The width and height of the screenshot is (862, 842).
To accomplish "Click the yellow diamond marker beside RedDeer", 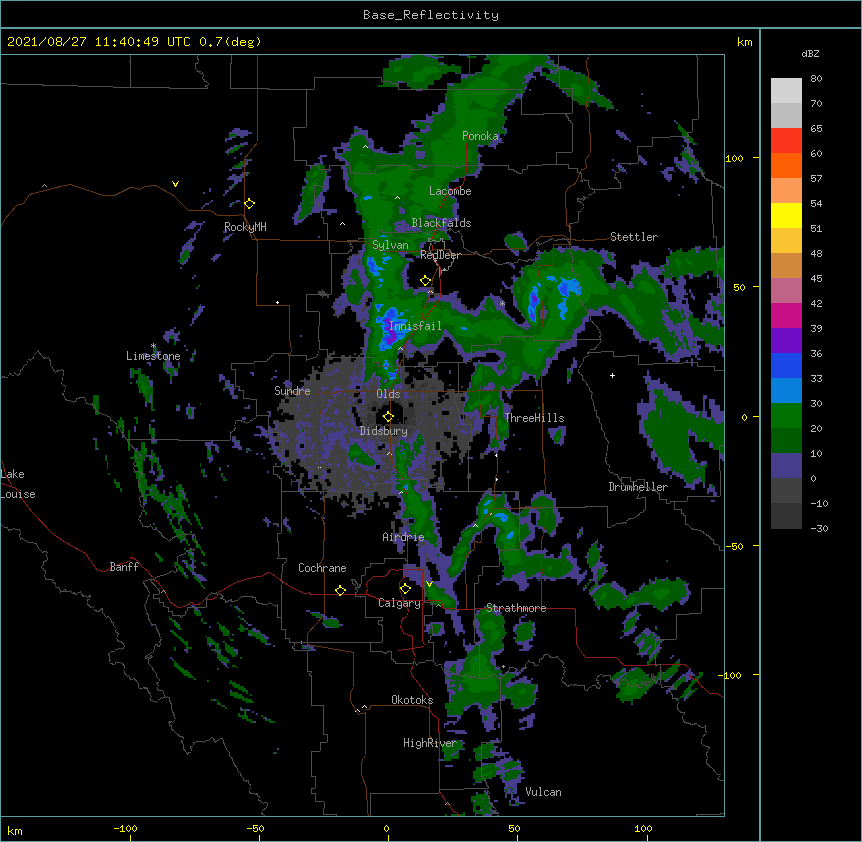I will click(x=426, y=281).
